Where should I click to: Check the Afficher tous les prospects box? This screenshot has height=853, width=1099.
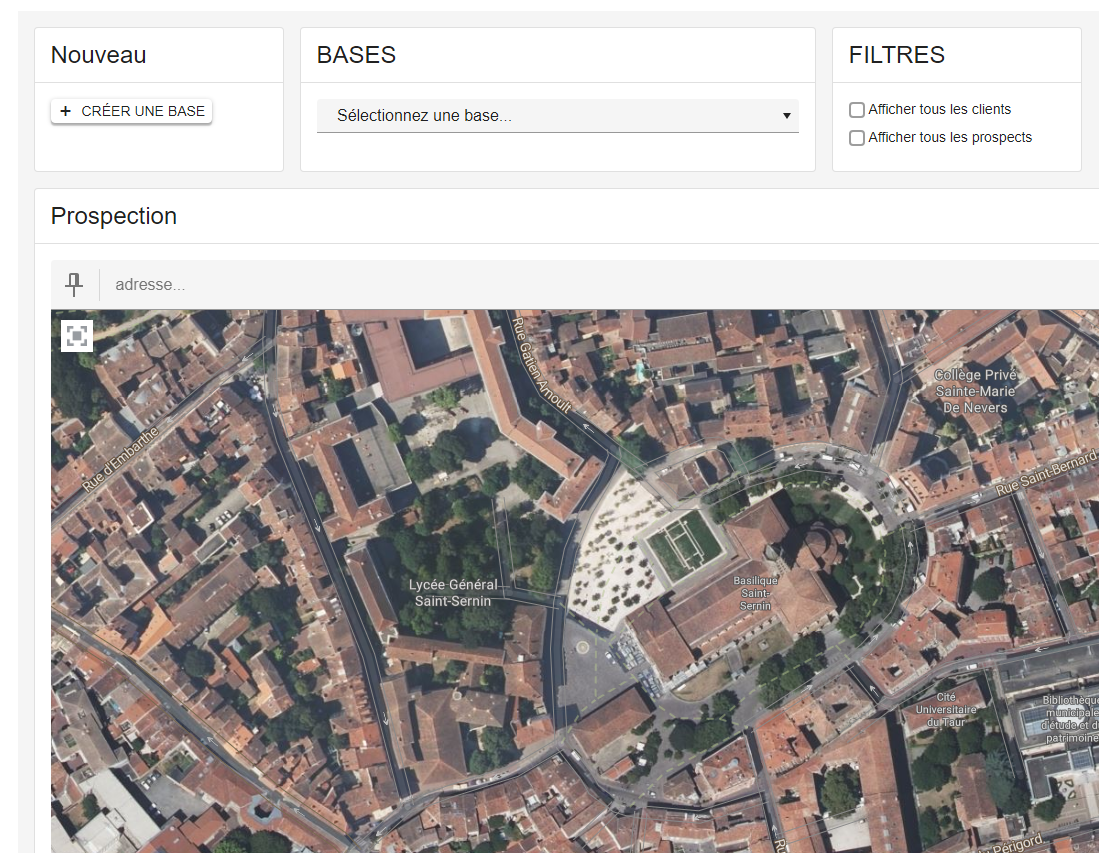(x=857, y=138)
